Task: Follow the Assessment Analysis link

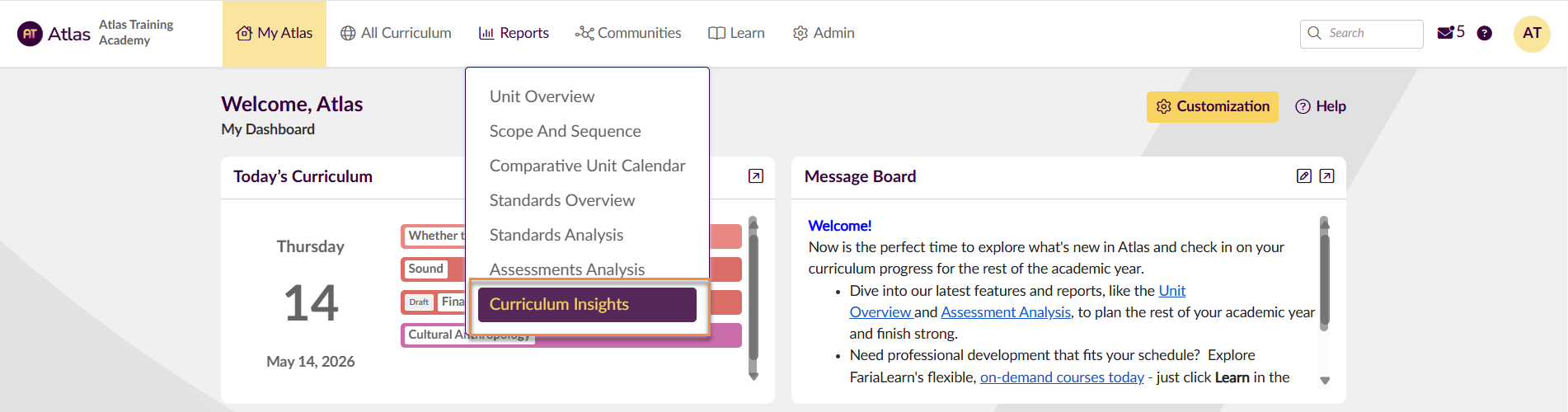Action: coord(1006,312)
